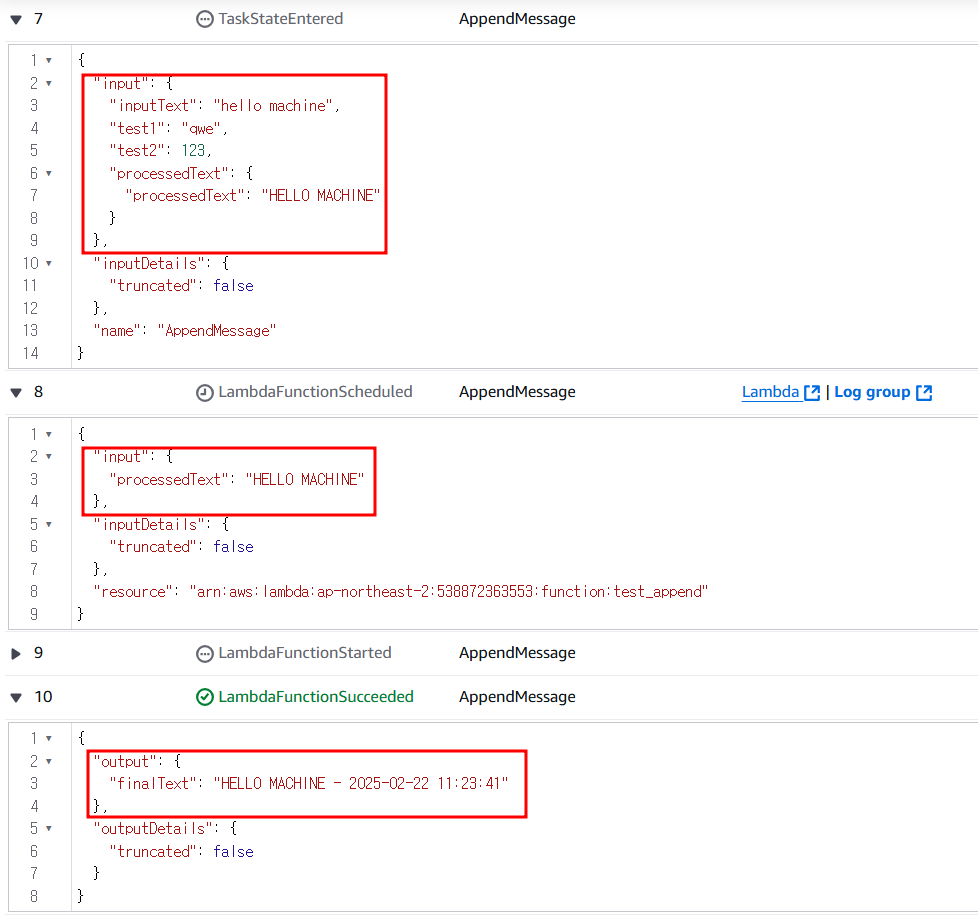This screenshot has height=918, width=978.
Task: Collapse event row 7 details
Action: pyautogui.click(x=16, y=19)
